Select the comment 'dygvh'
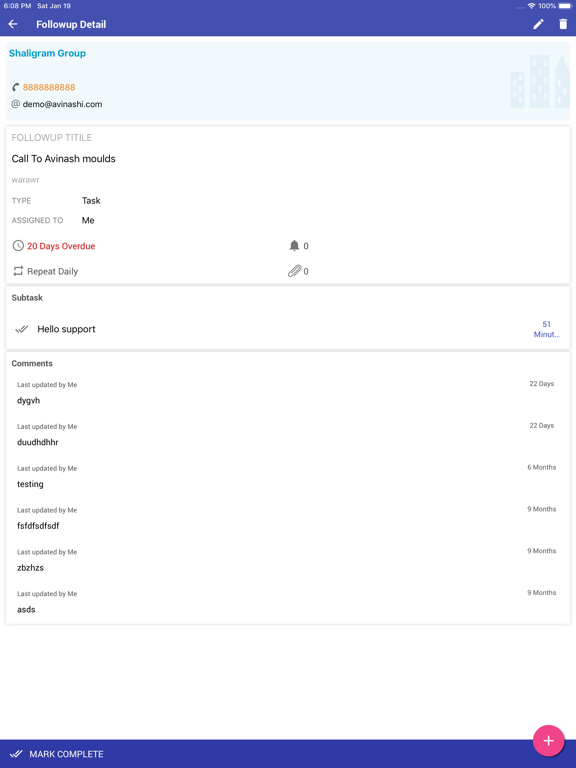 (28, 401)
